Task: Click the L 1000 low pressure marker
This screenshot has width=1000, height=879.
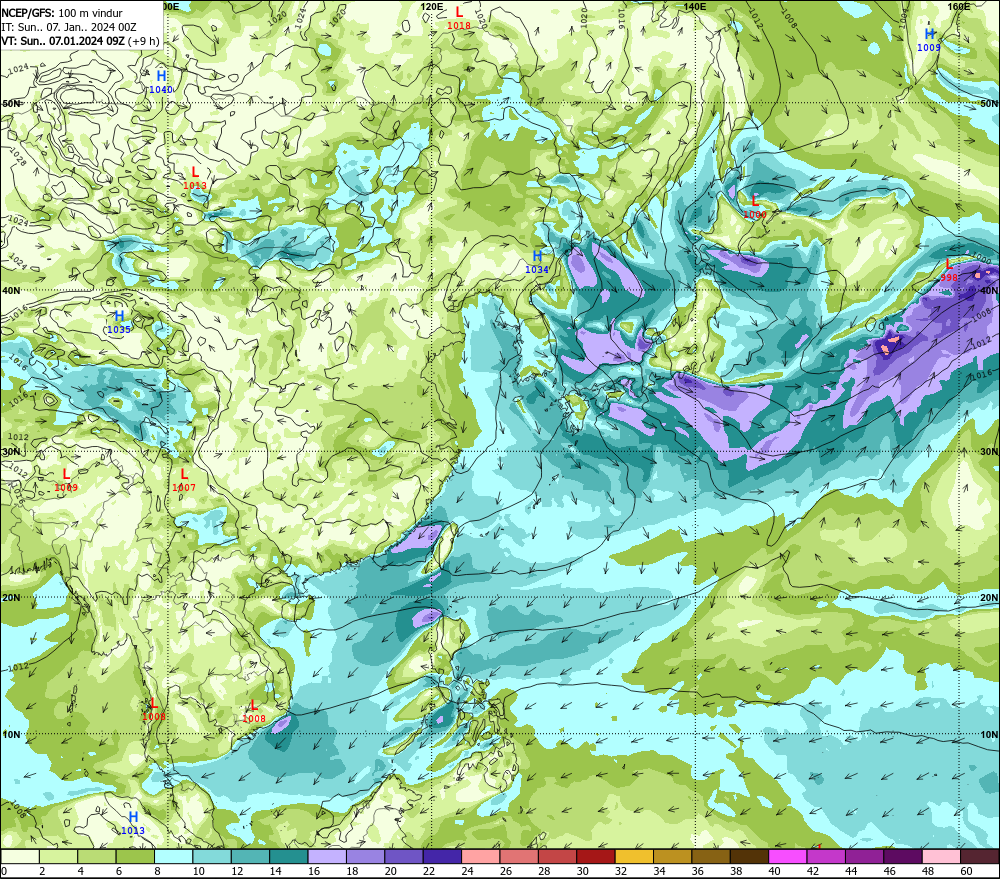Action: click(755, 207)
